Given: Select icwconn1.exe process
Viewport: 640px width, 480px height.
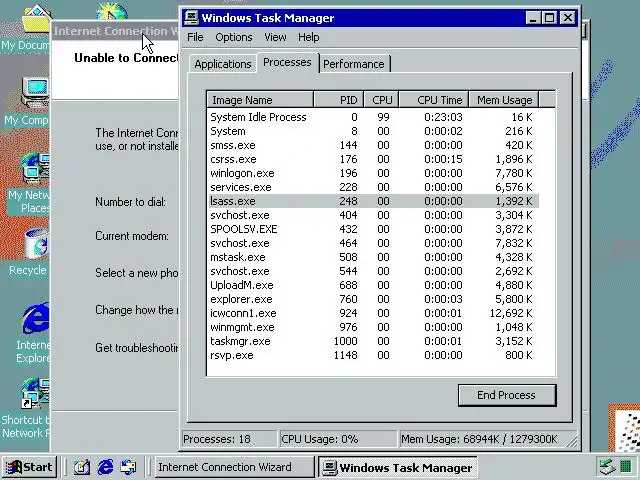Looking at the screenshot, I should 373,313.
